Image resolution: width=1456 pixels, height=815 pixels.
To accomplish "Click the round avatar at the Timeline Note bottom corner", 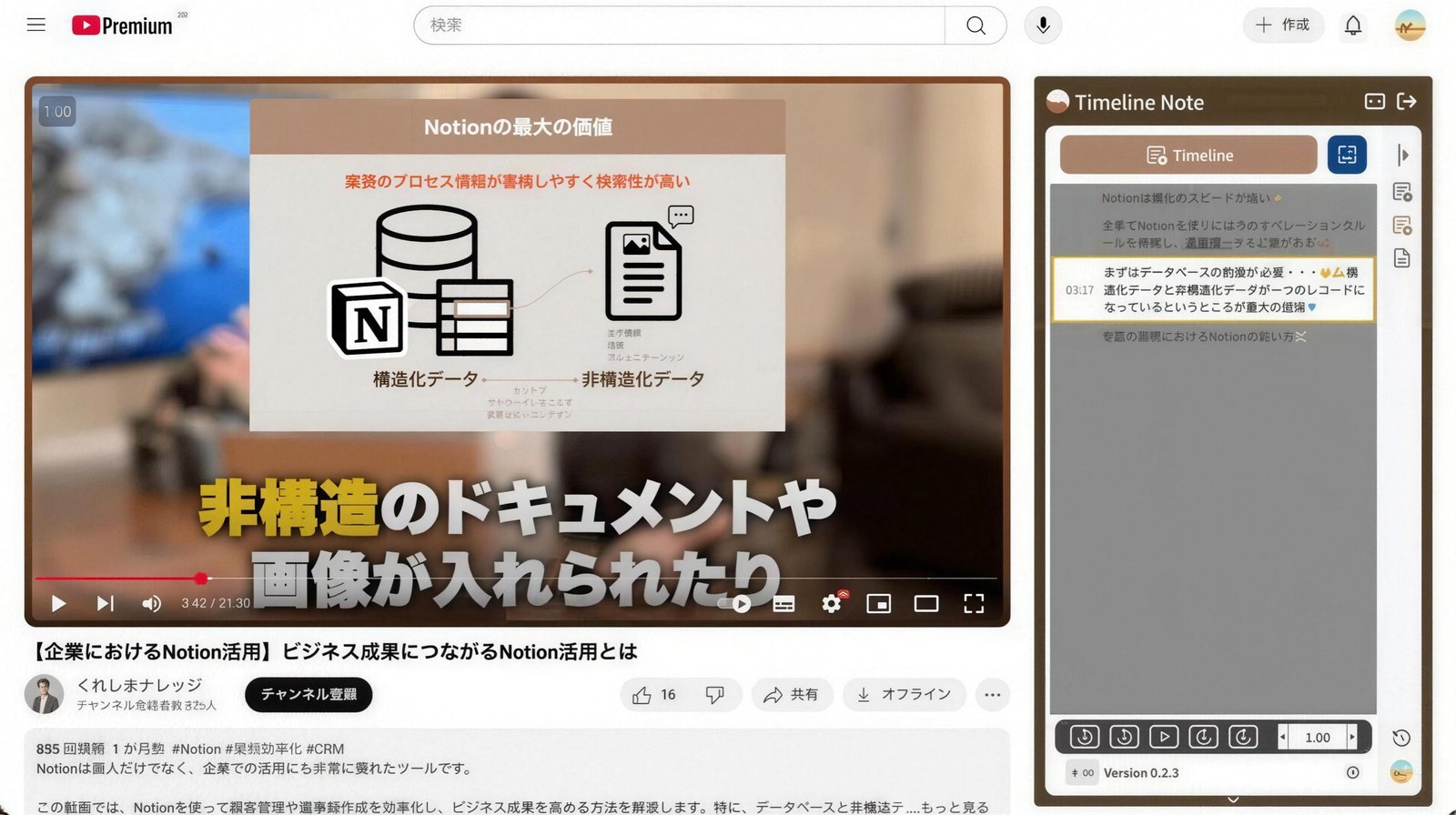I will [x=1401, y=772].
